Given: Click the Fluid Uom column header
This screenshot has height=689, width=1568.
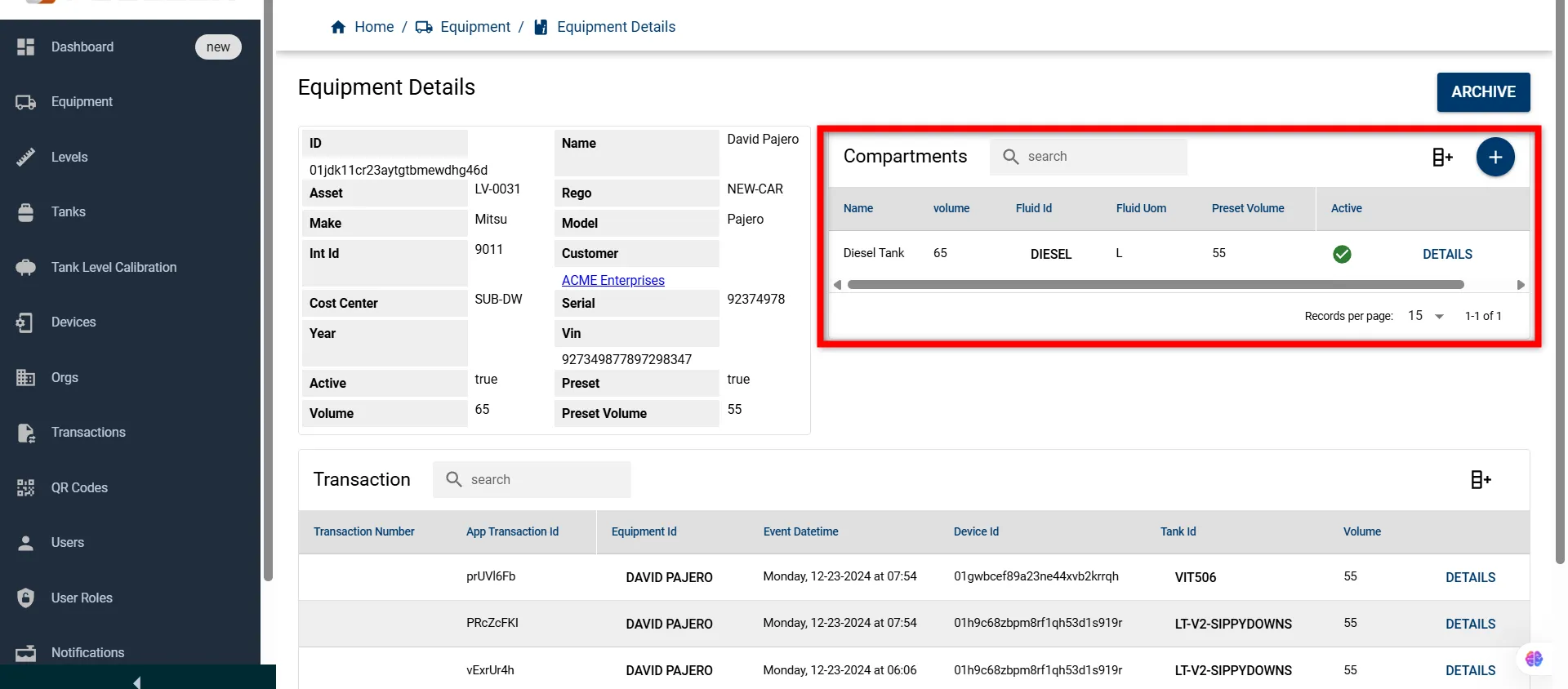Looking at the screenshot, I should coord(1141,208).
